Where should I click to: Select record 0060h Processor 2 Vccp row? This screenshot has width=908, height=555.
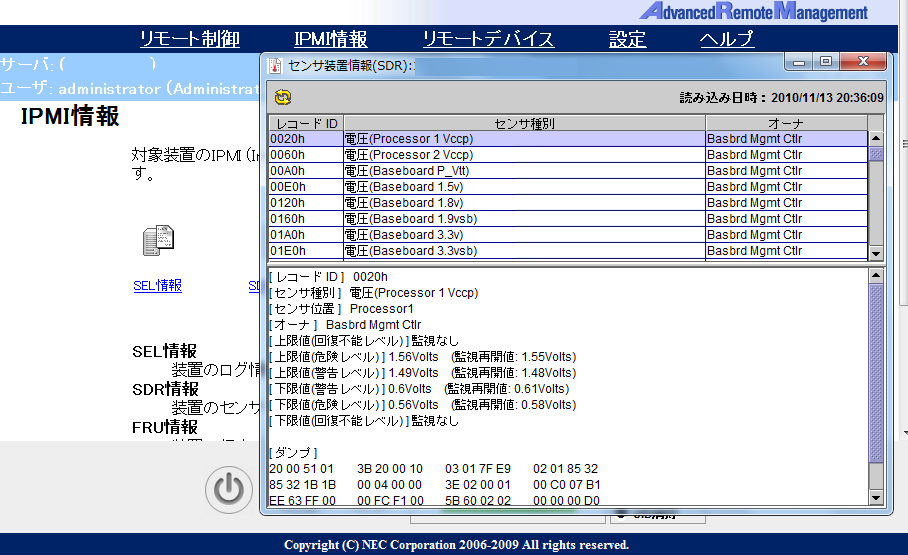click(568, 155)
